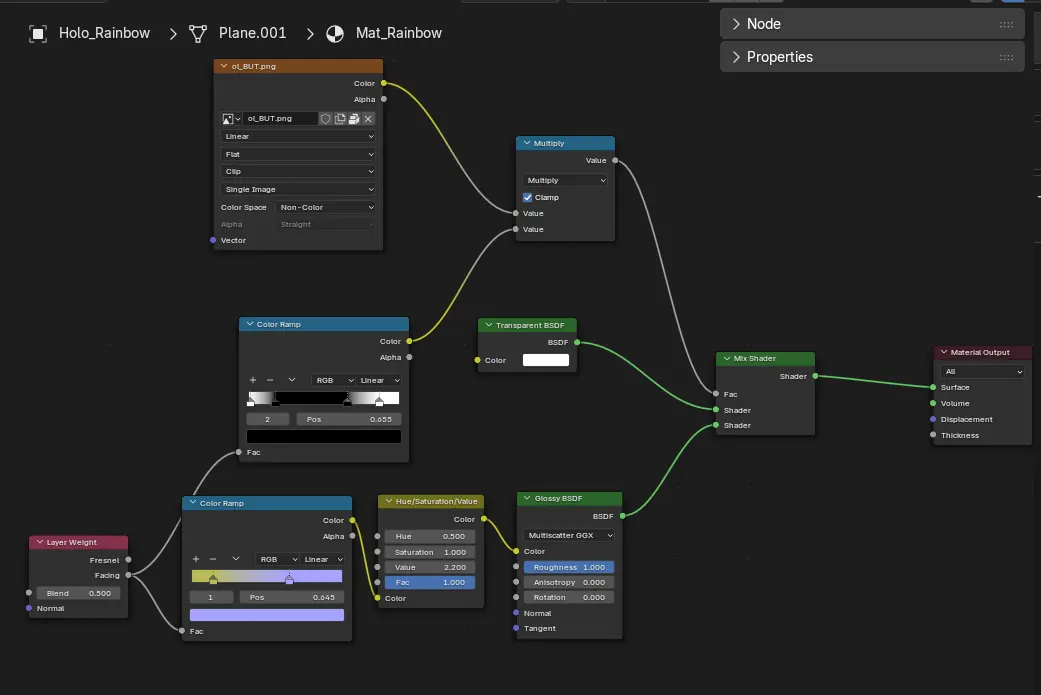Open the Color Space Non-Color dropdown
The image size is (1041, 695).
tap(326, 207)
